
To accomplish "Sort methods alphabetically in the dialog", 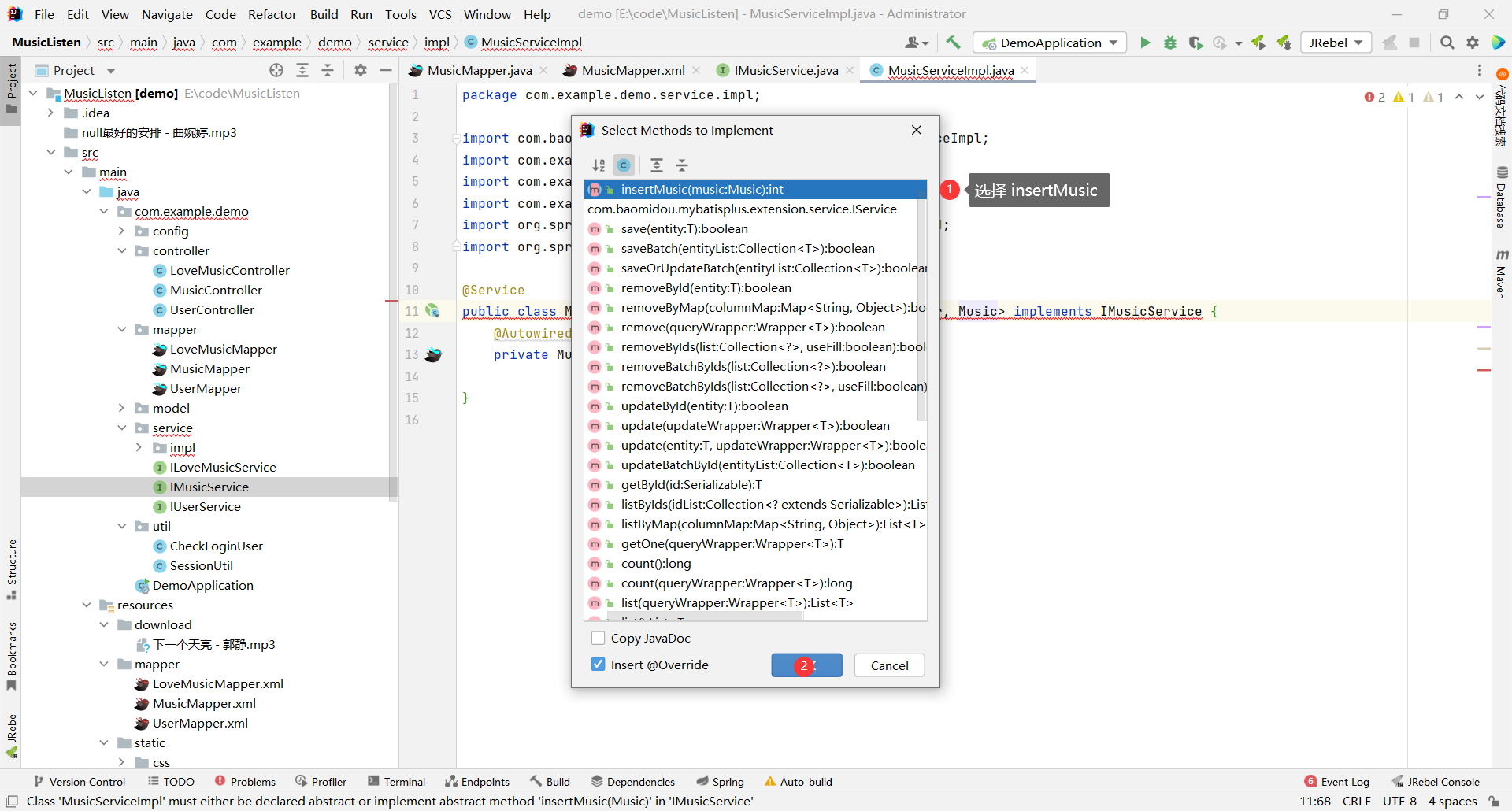I will 598,165.
